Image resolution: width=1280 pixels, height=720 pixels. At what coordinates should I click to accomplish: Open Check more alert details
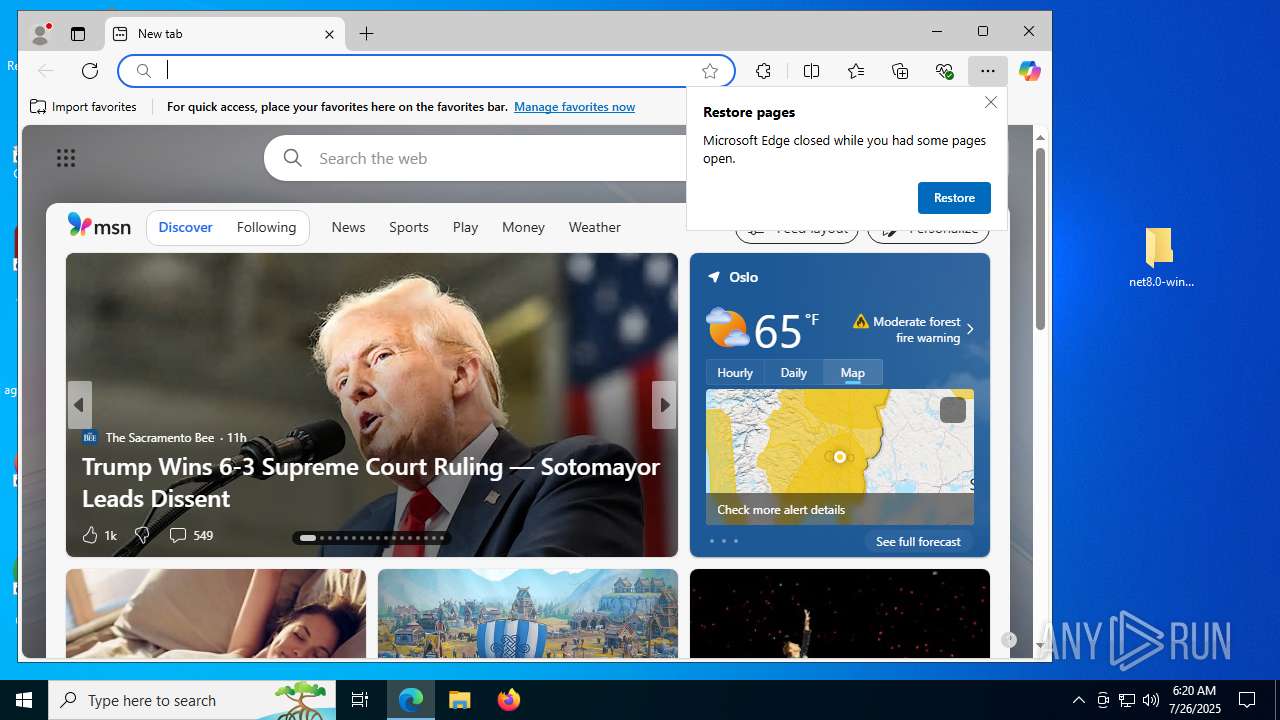(x=781, y=509)
